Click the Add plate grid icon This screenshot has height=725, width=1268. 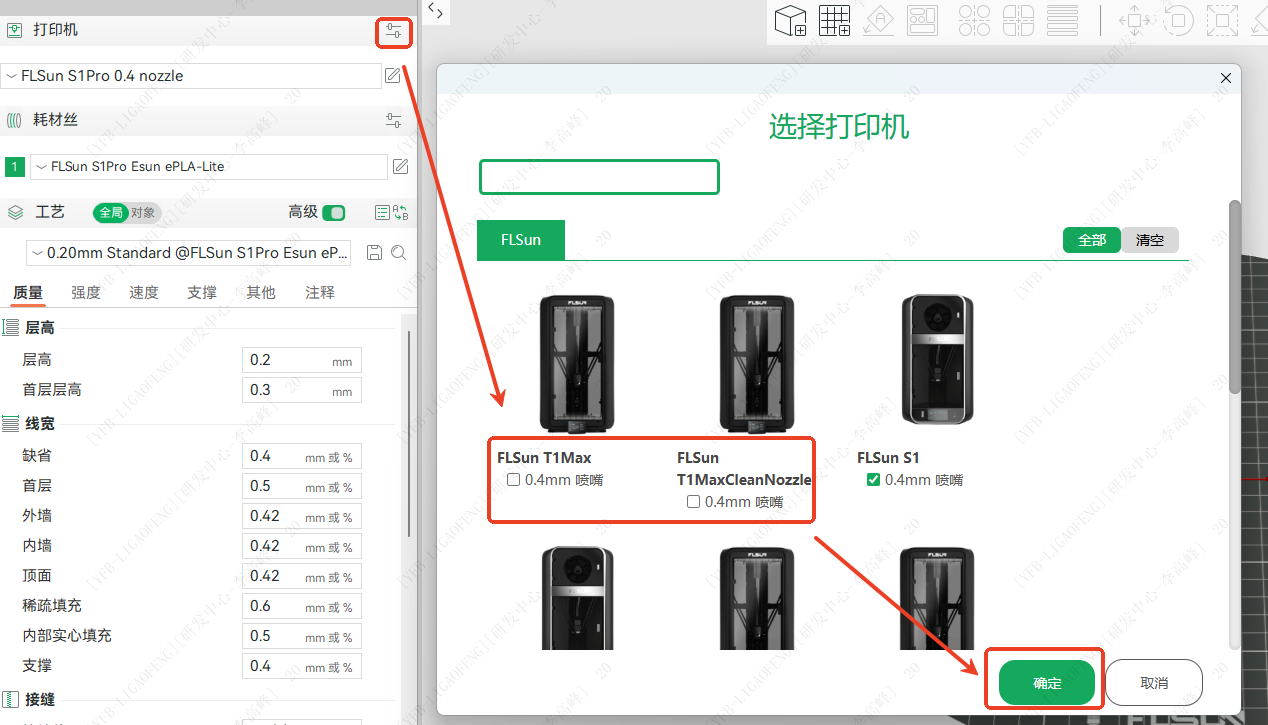point(834,20)
